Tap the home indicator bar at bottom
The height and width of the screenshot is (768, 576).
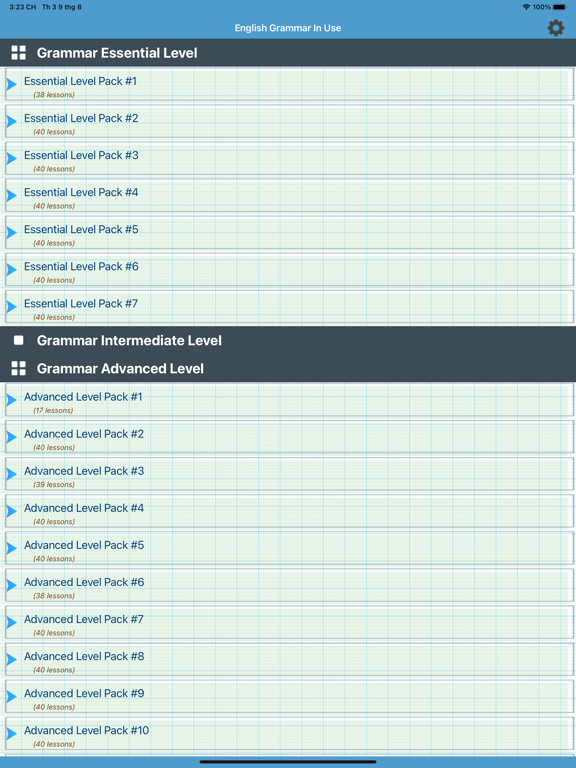pos(288,762)
